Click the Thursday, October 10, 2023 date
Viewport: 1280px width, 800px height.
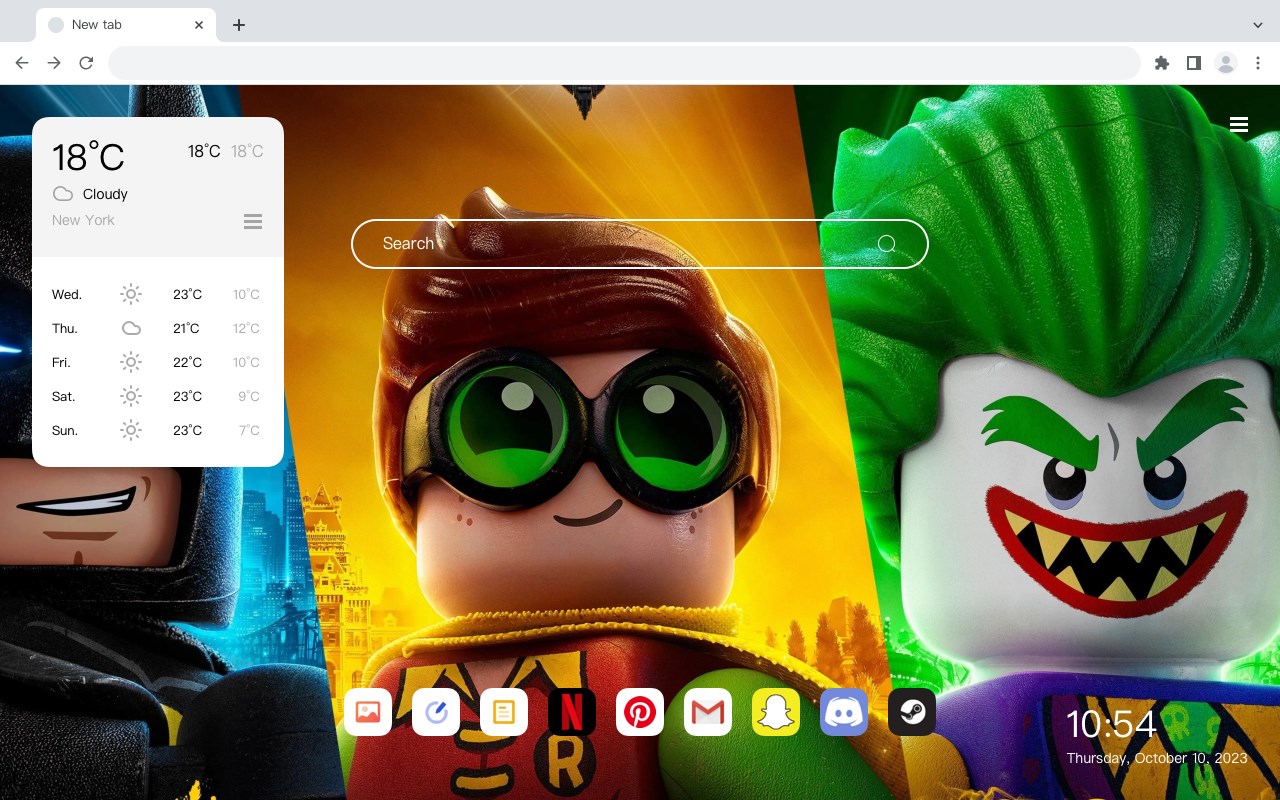coord(1157,758)
